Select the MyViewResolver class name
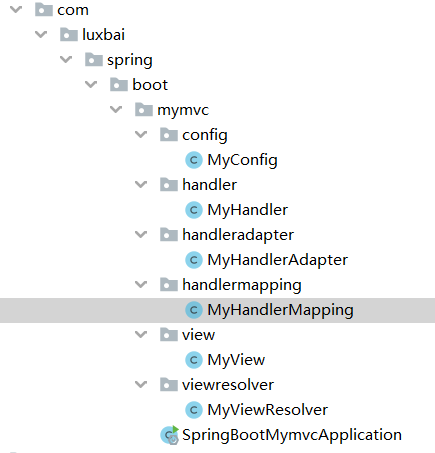 (268, 410)
